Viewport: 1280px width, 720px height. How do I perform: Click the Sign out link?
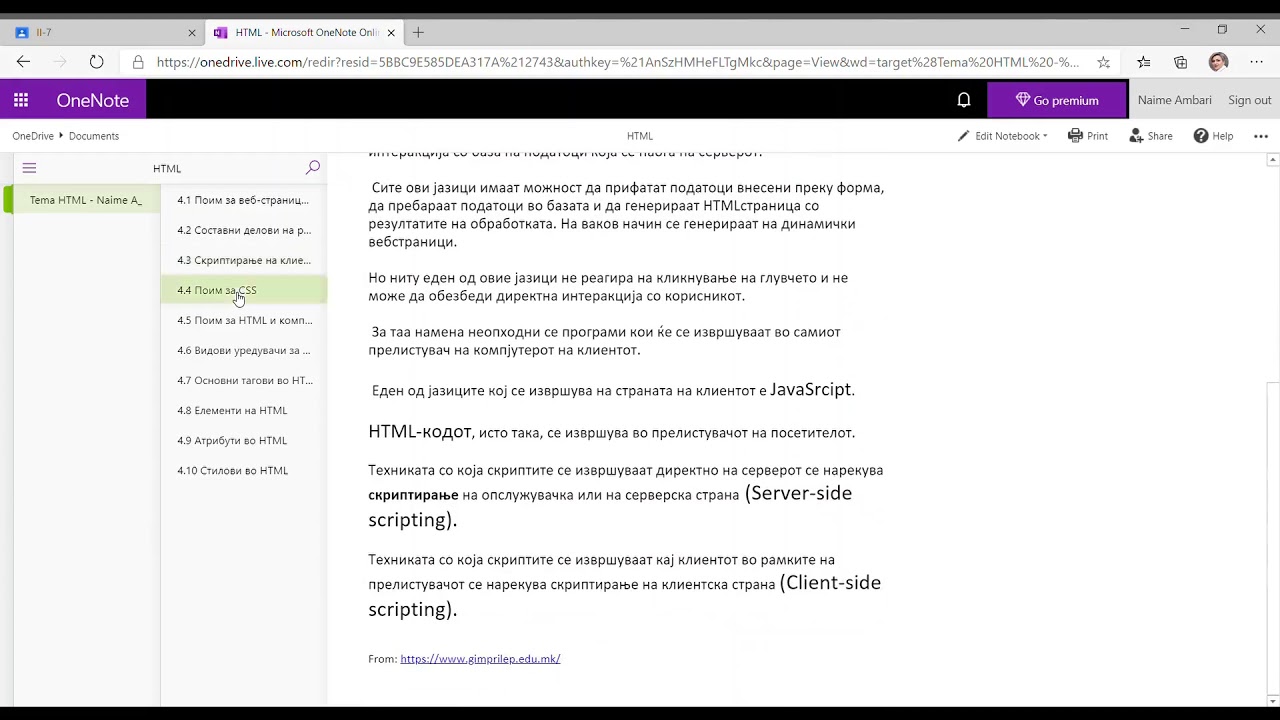(1249, 100)
